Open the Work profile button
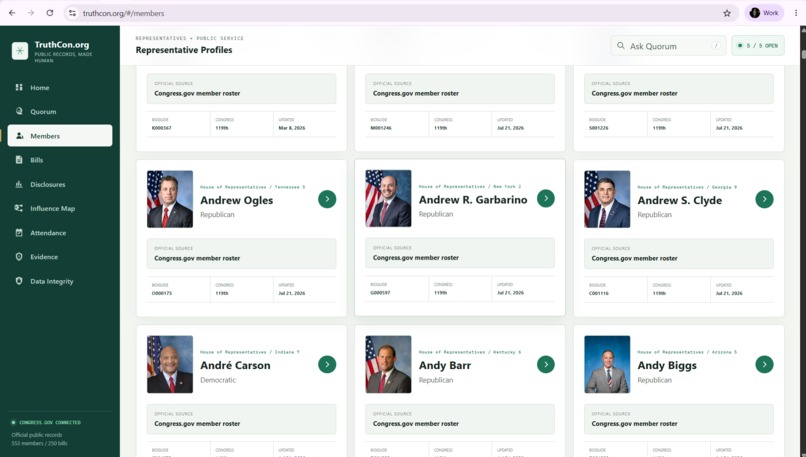Screen dimensions: 806x457 [x=764, y=13]
